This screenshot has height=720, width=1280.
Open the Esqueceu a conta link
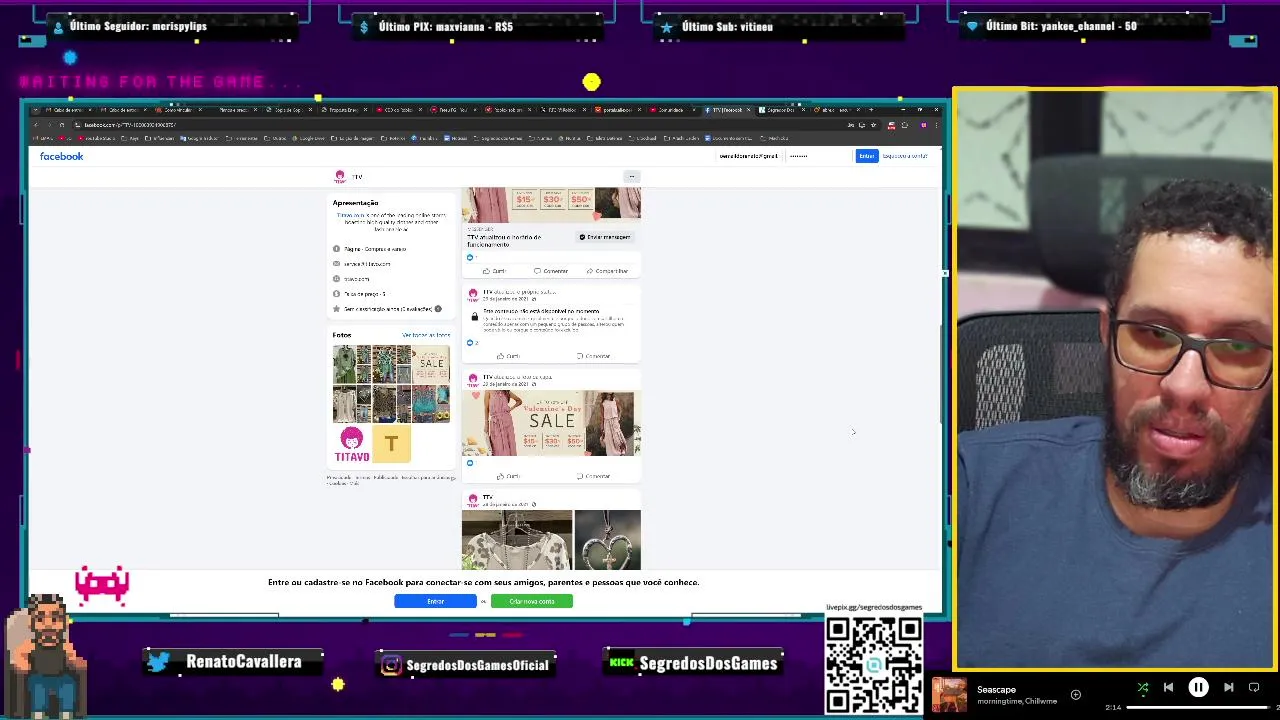coord(905,156)
